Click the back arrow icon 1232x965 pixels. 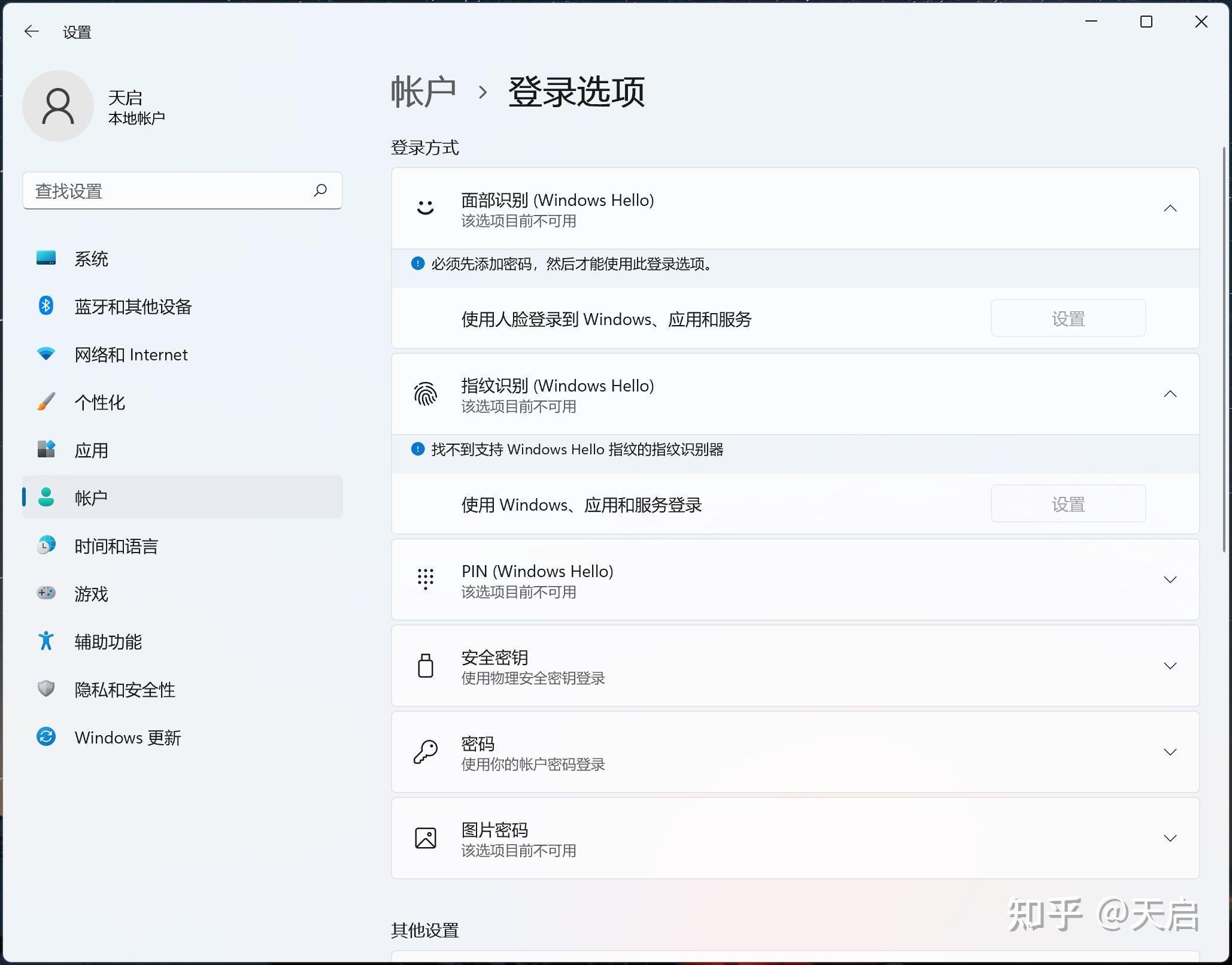pos(31,32)
